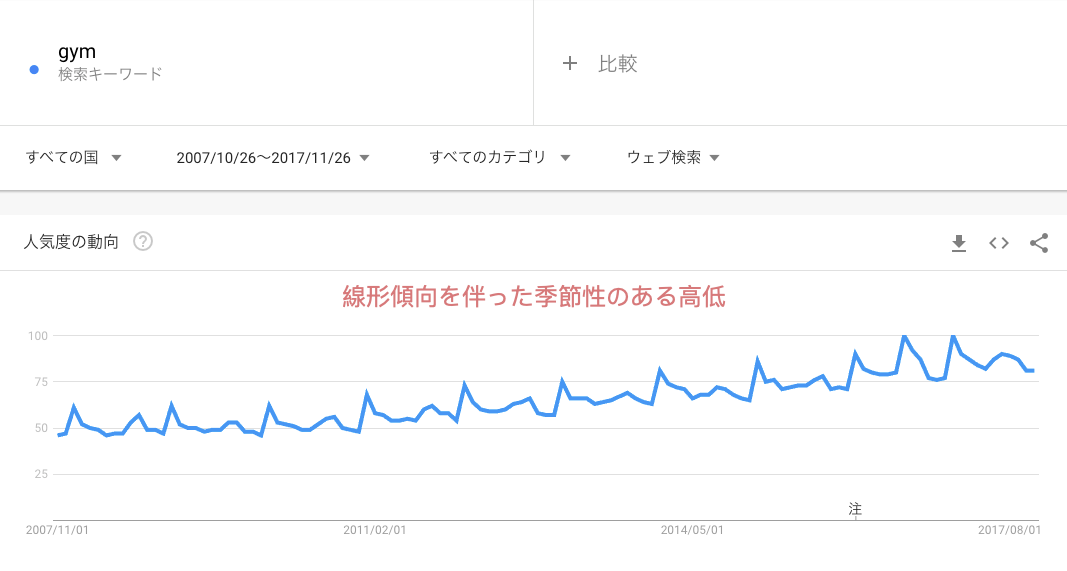Open the すべてのカテゴリ category dropdown
Viewport: 1067px width, 571px height.
coord(499,157)
